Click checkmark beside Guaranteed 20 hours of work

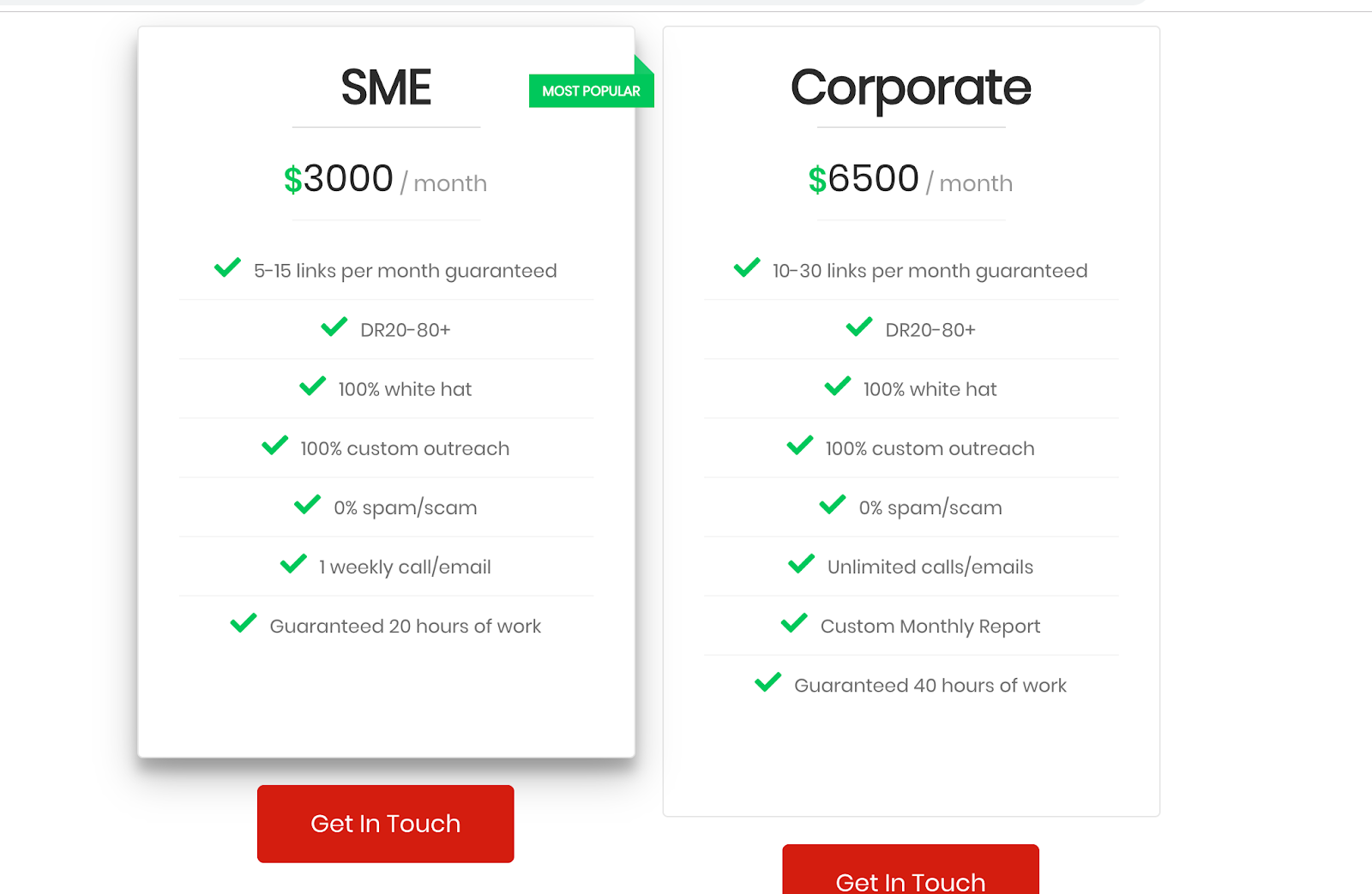point(244,623)
